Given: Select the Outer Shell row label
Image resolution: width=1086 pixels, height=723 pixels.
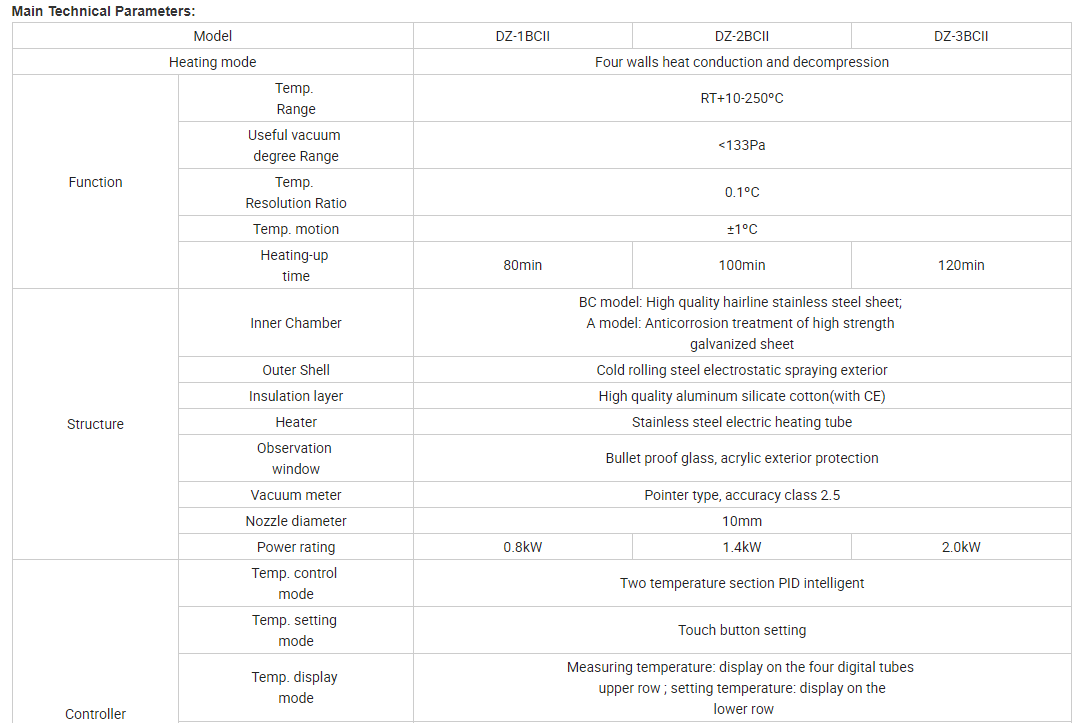Looking at the screenshot, I should (296, 370).
